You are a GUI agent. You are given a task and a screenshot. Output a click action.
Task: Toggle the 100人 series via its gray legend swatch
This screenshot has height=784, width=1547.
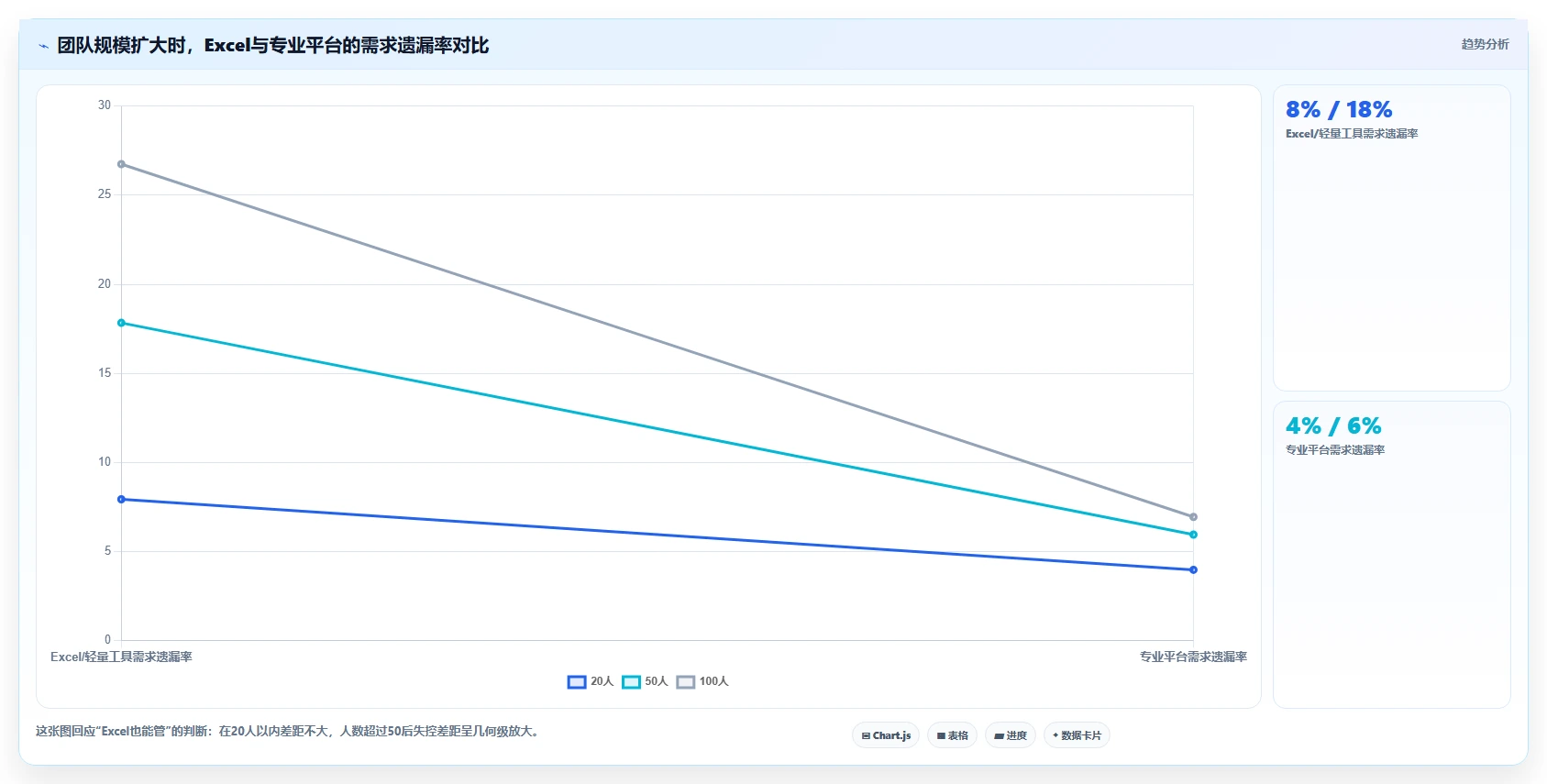click(685, 682)
